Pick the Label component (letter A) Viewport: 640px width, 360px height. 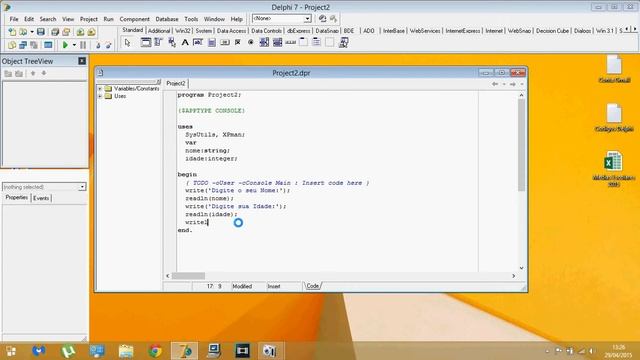185,42
